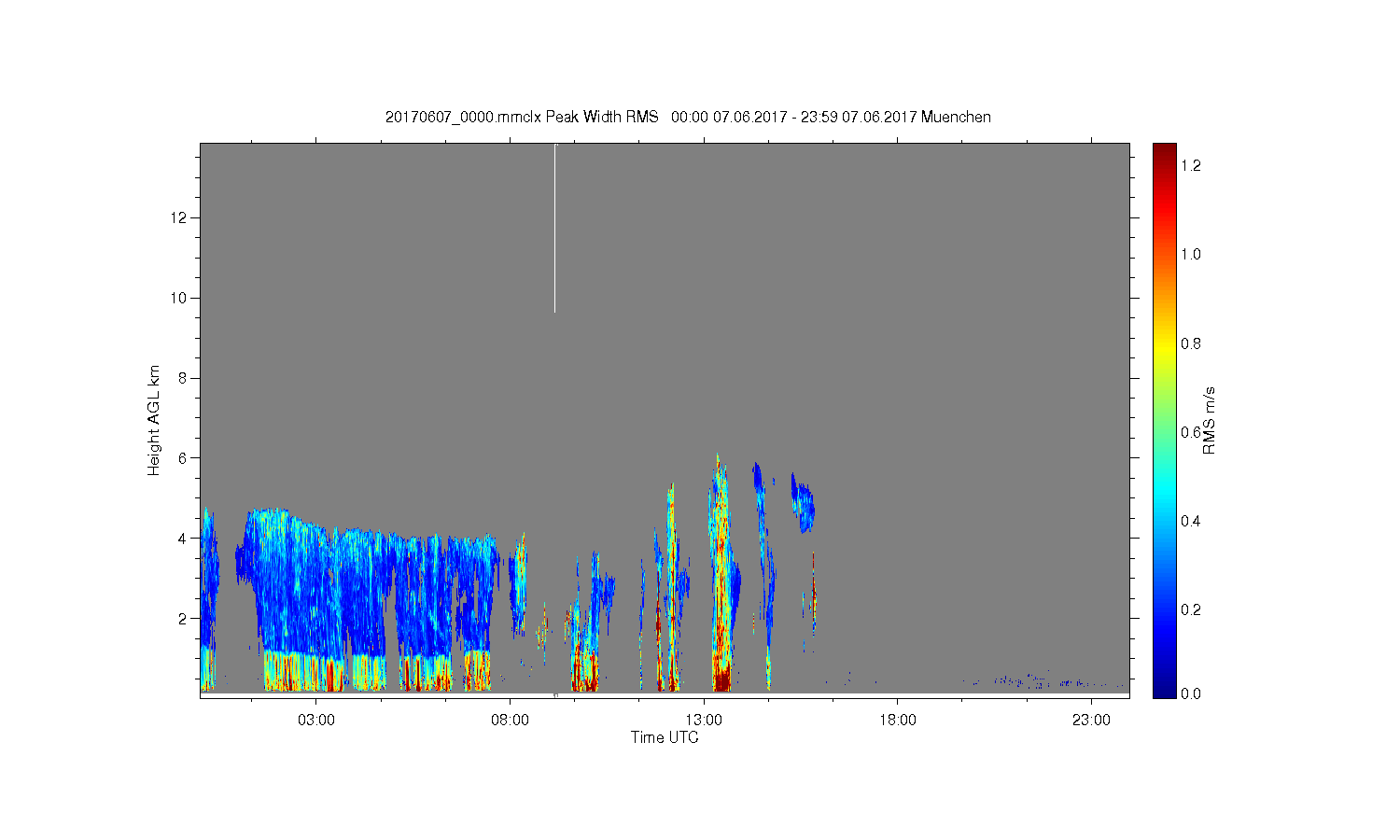1400x840 pixels.
Task: Click the colorbar value 1.0
Action: pos(1191,254)
